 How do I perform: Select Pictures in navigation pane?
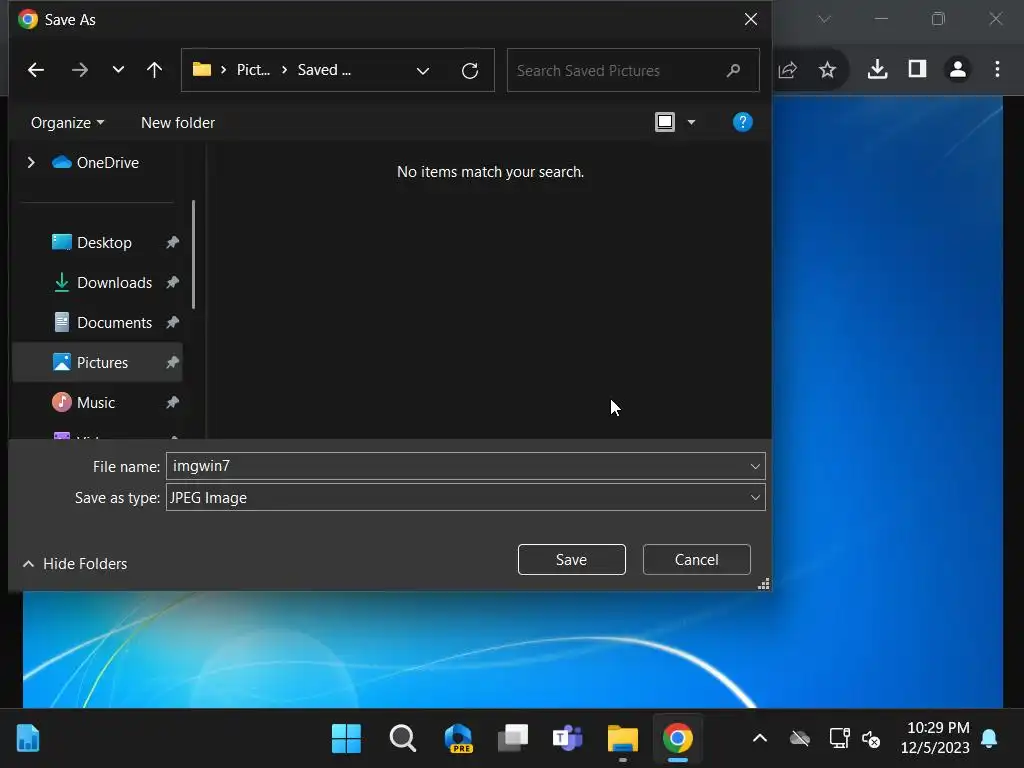tap(97, 362)
